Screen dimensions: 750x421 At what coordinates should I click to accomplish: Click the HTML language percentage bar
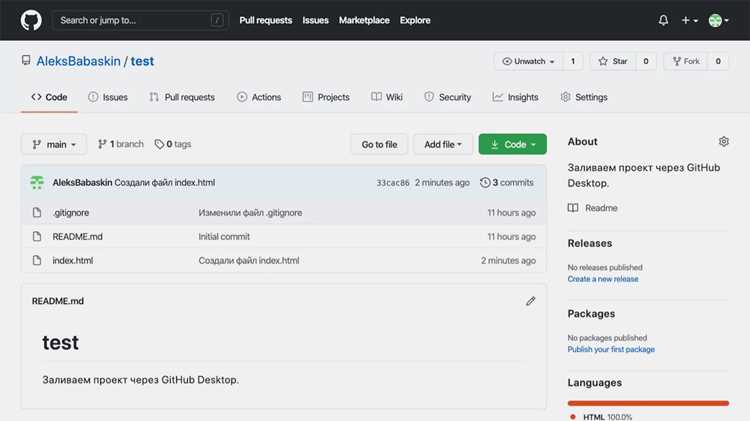648,403
